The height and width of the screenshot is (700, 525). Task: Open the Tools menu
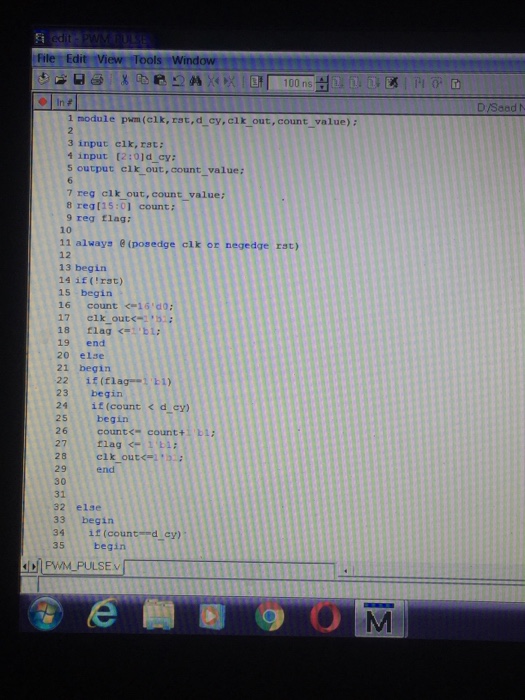(147, 60)
